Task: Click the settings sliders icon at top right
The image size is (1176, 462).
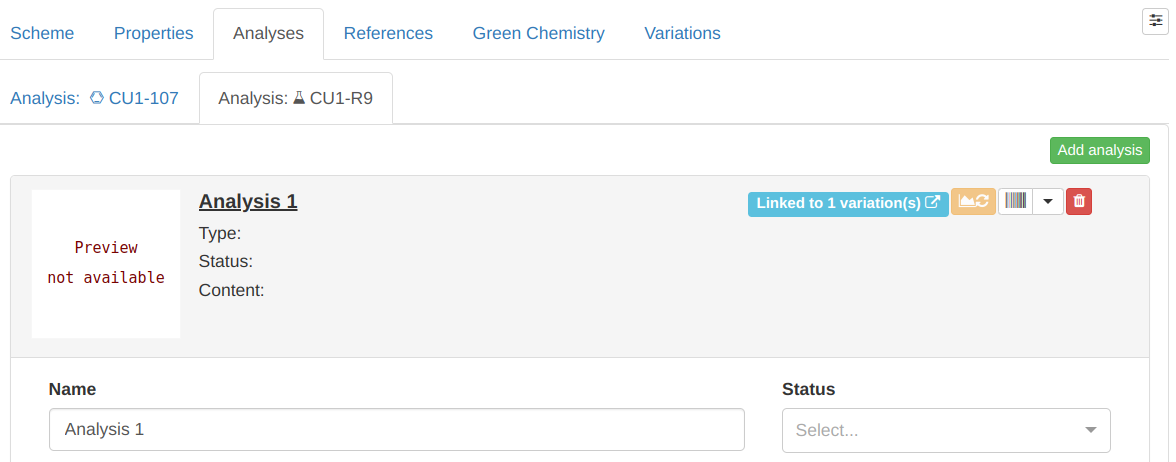Action: coord(1155,21)
